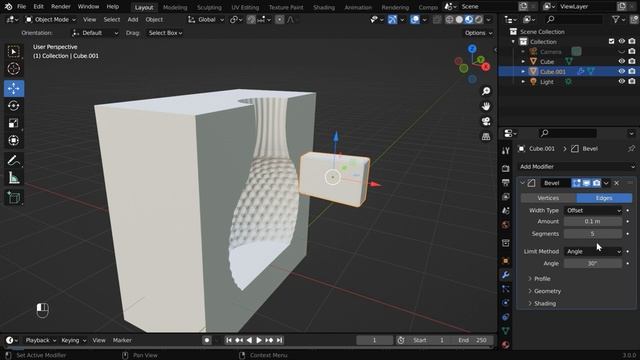
Task: Switch to the Sculpting workspace tab
Action: pyautogui.click(x=209, y=7)
